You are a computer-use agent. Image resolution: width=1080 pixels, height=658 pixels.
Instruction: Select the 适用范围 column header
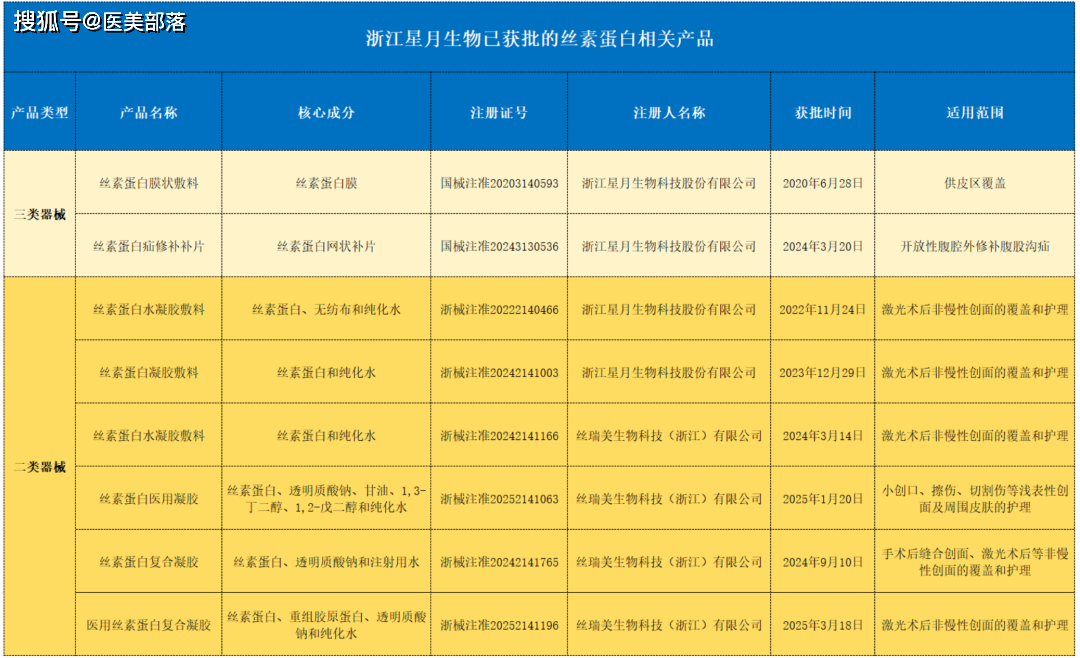975,112
